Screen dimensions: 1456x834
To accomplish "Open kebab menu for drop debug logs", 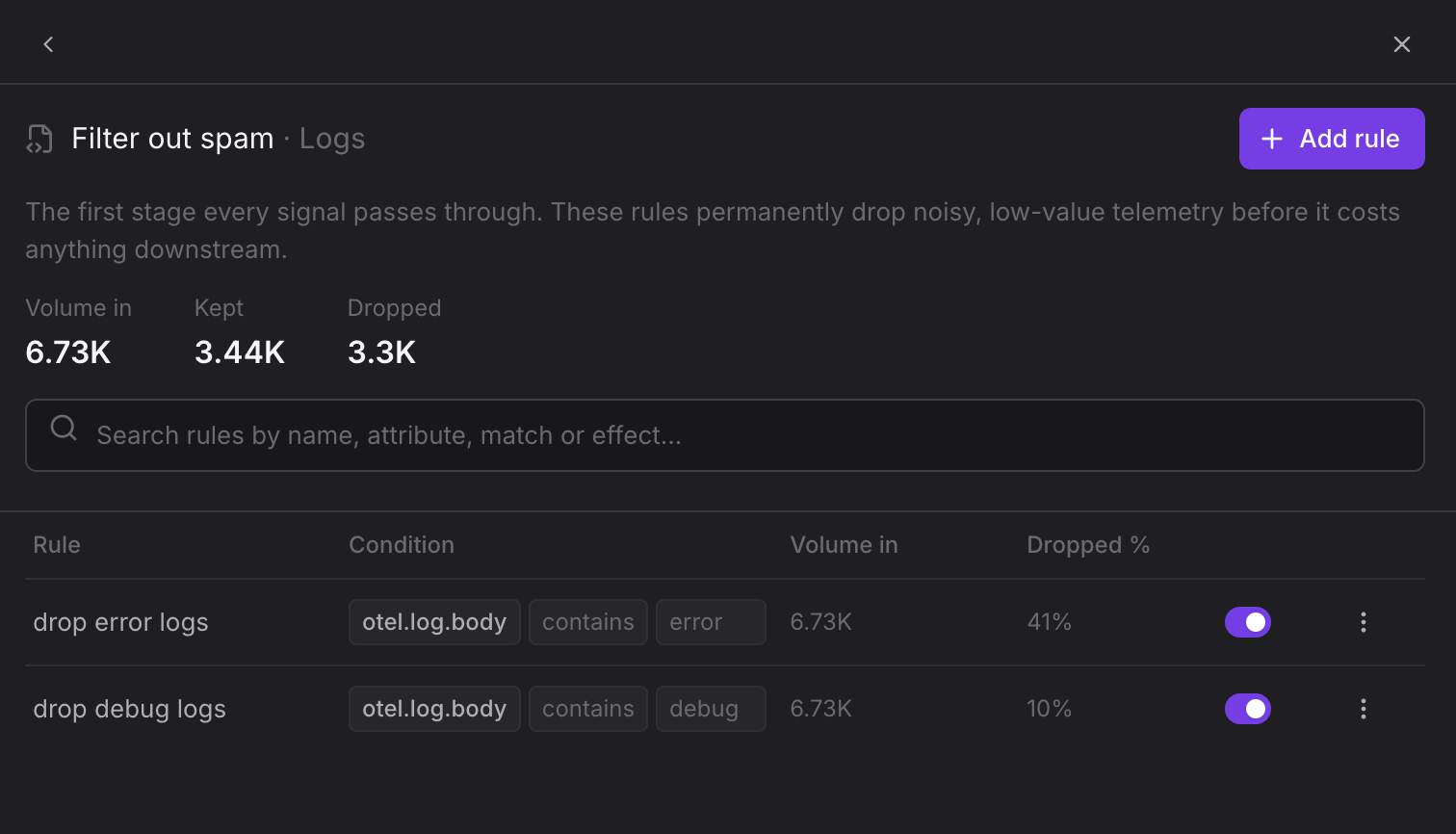I will coord(1364,709).
